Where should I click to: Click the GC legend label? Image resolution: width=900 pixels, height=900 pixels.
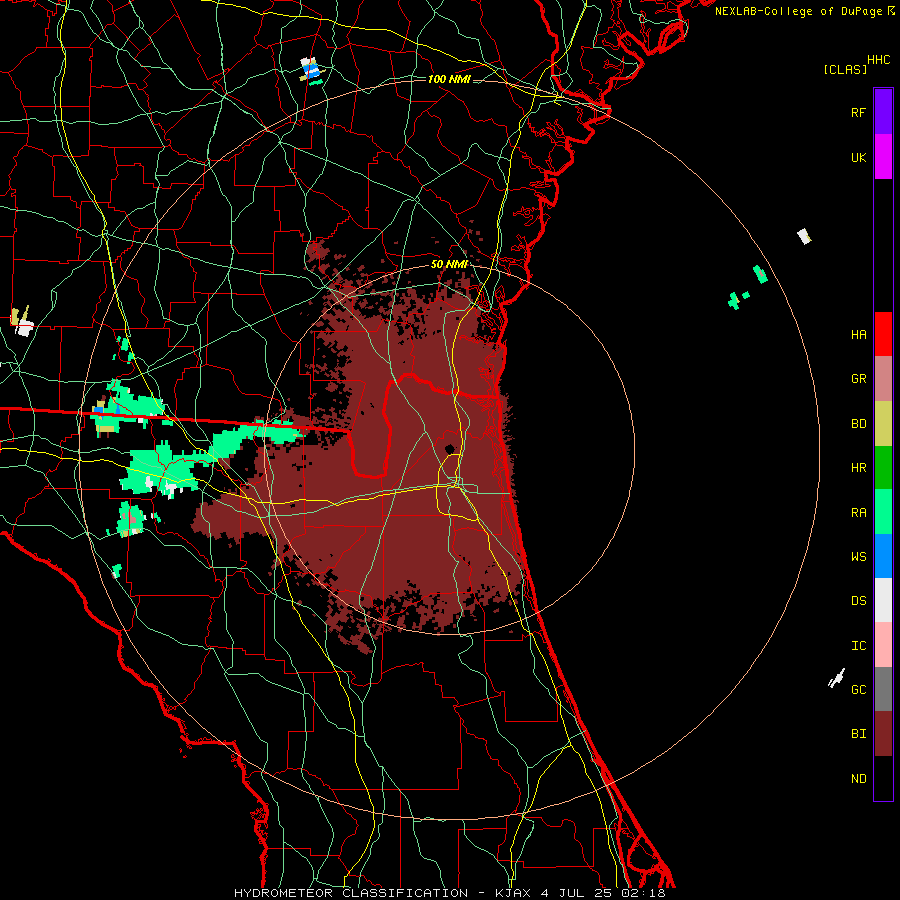point(859,690)
